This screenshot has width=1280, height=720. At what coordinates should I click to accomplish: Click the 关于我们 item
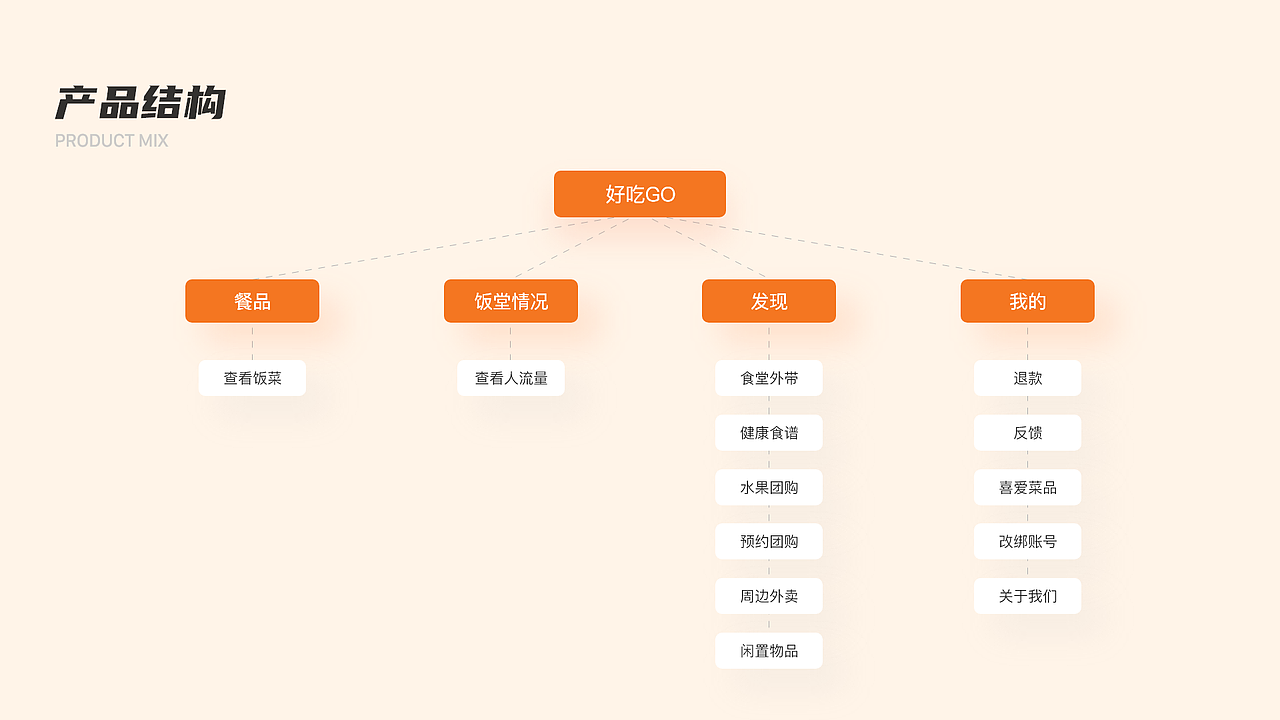(x=1028, y=596)
